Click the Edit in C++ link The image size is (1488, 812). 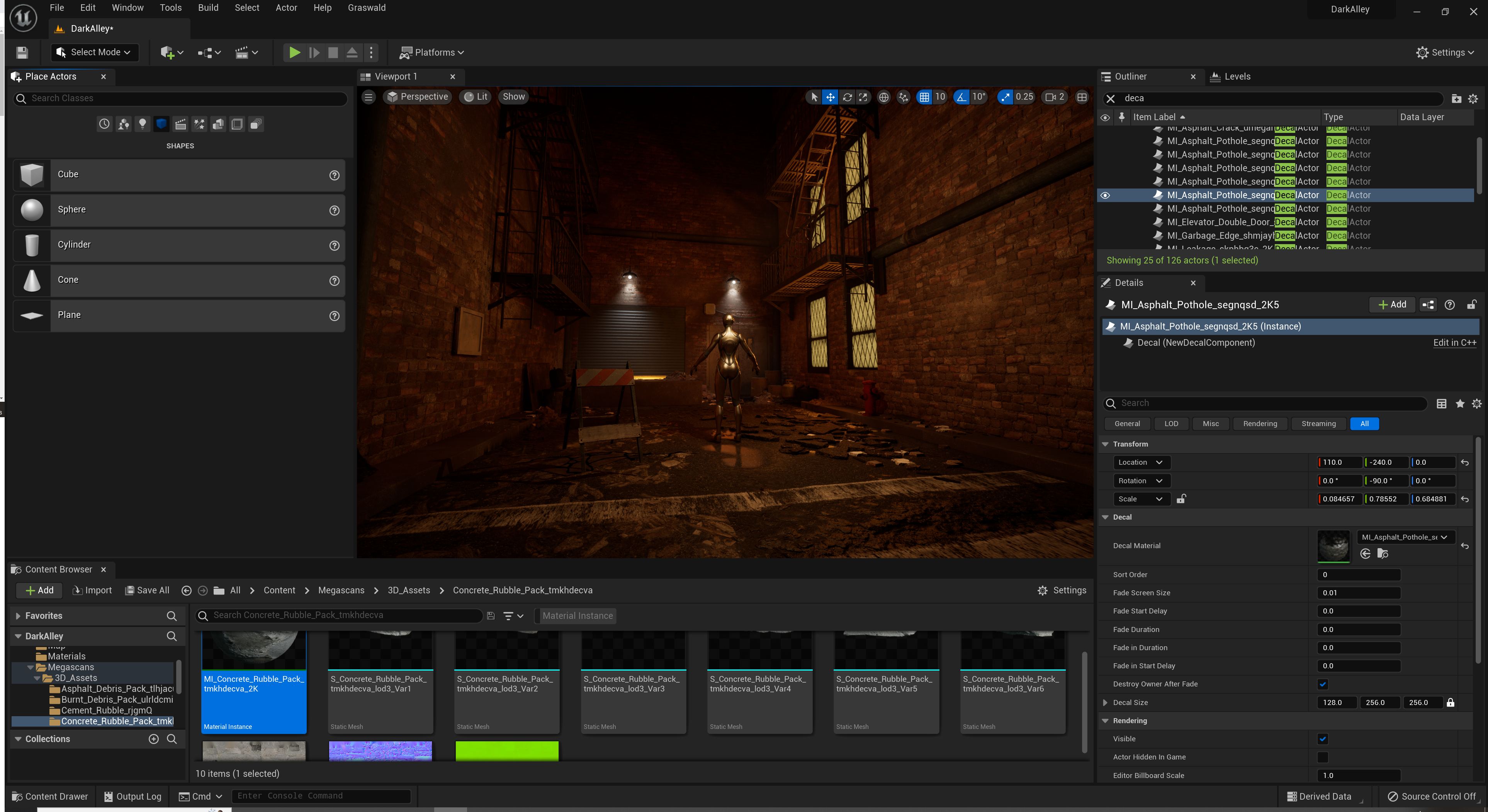pos(1454,343)
